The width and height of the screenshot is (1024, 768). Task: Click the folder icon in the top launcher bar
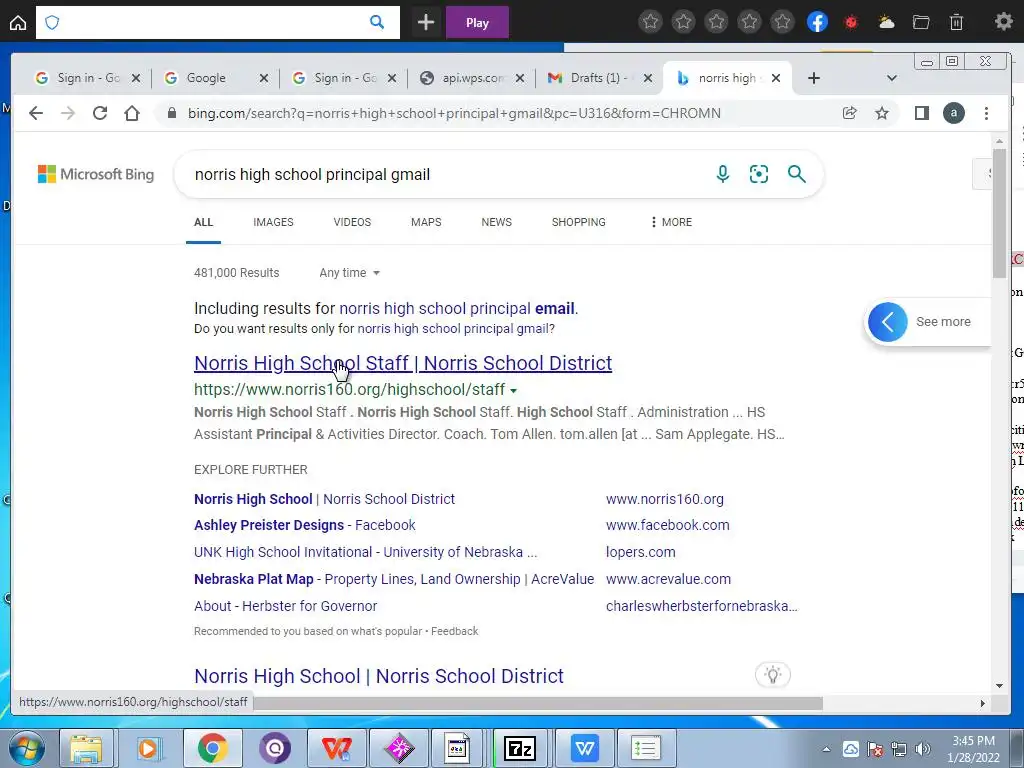point(921,22)
